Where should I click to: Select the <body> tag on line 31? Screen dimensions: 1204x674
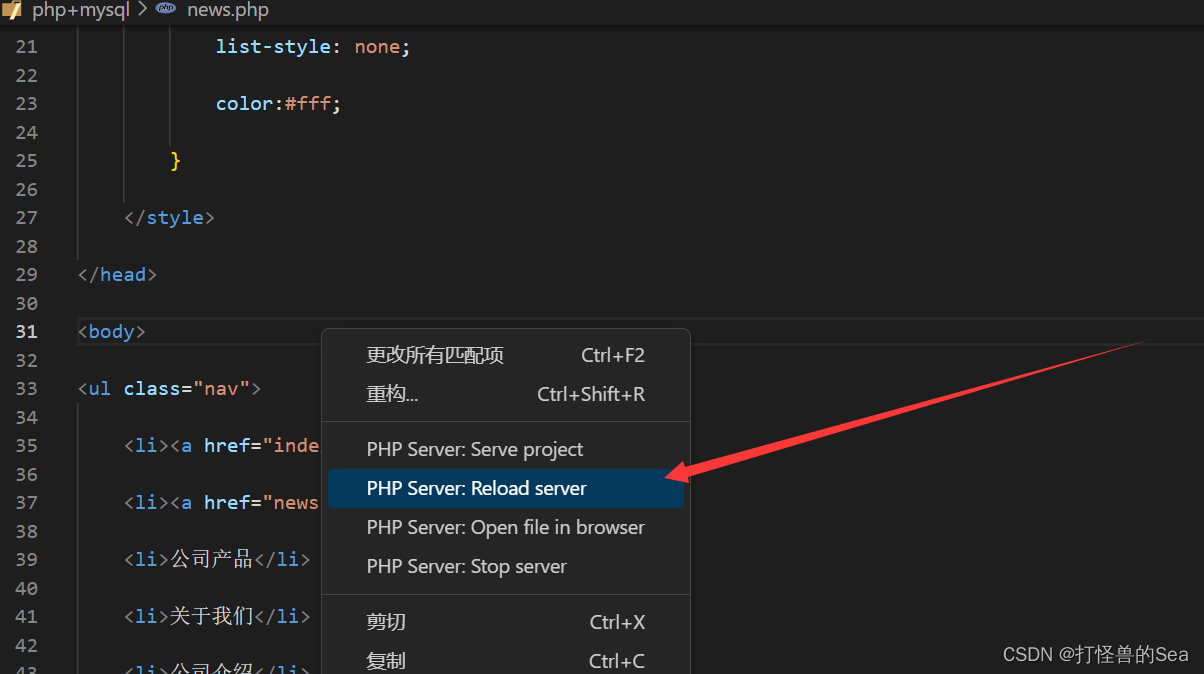tap(111, 331)
